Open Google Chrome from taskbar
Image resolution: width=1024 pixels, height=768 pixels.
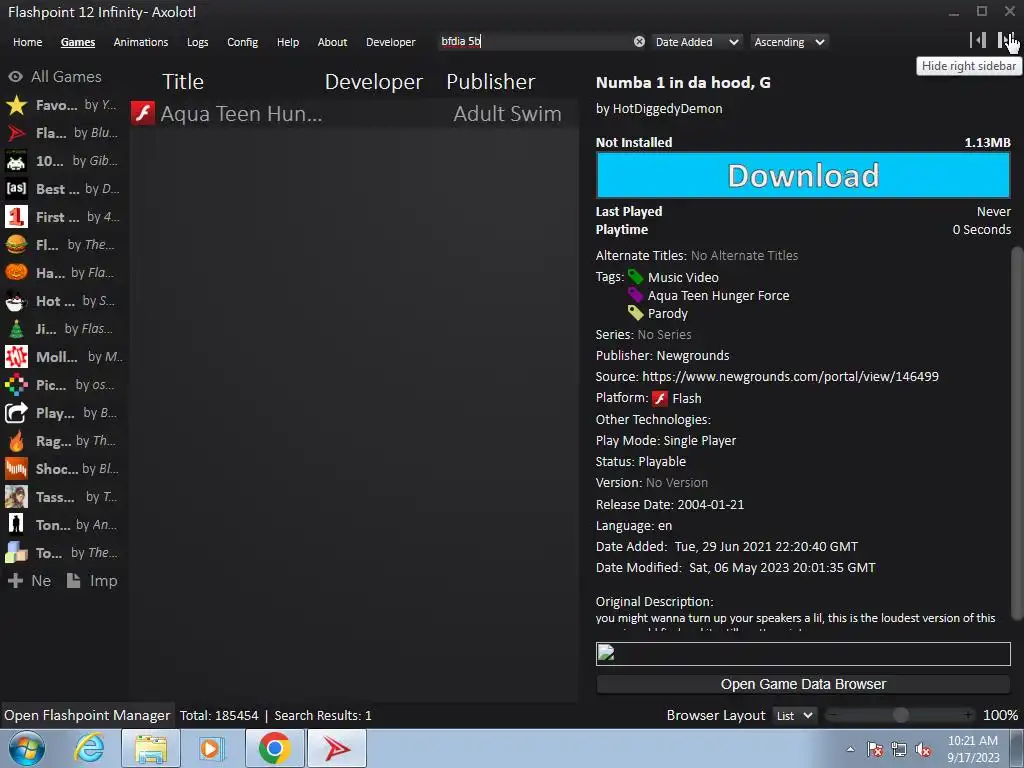(274, 748)
